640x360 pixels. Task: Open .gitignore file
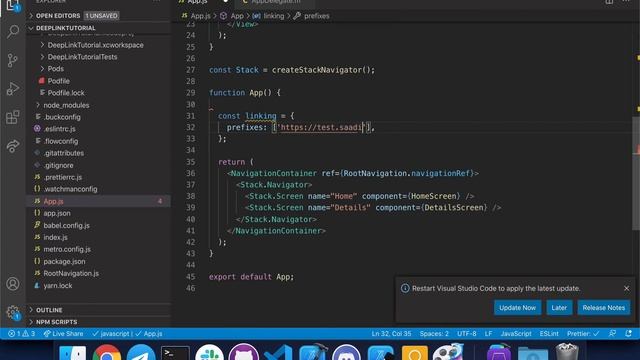58,165
